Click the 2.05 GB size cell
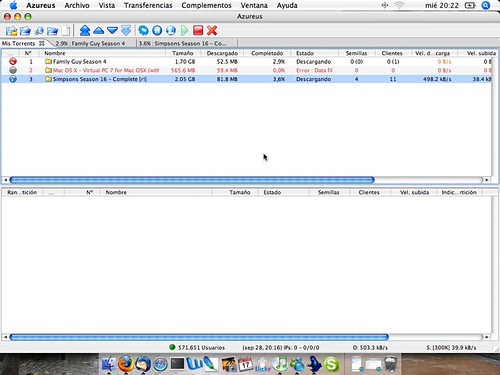Viewport: 500px width, 375px height. (x=185, y=79)
